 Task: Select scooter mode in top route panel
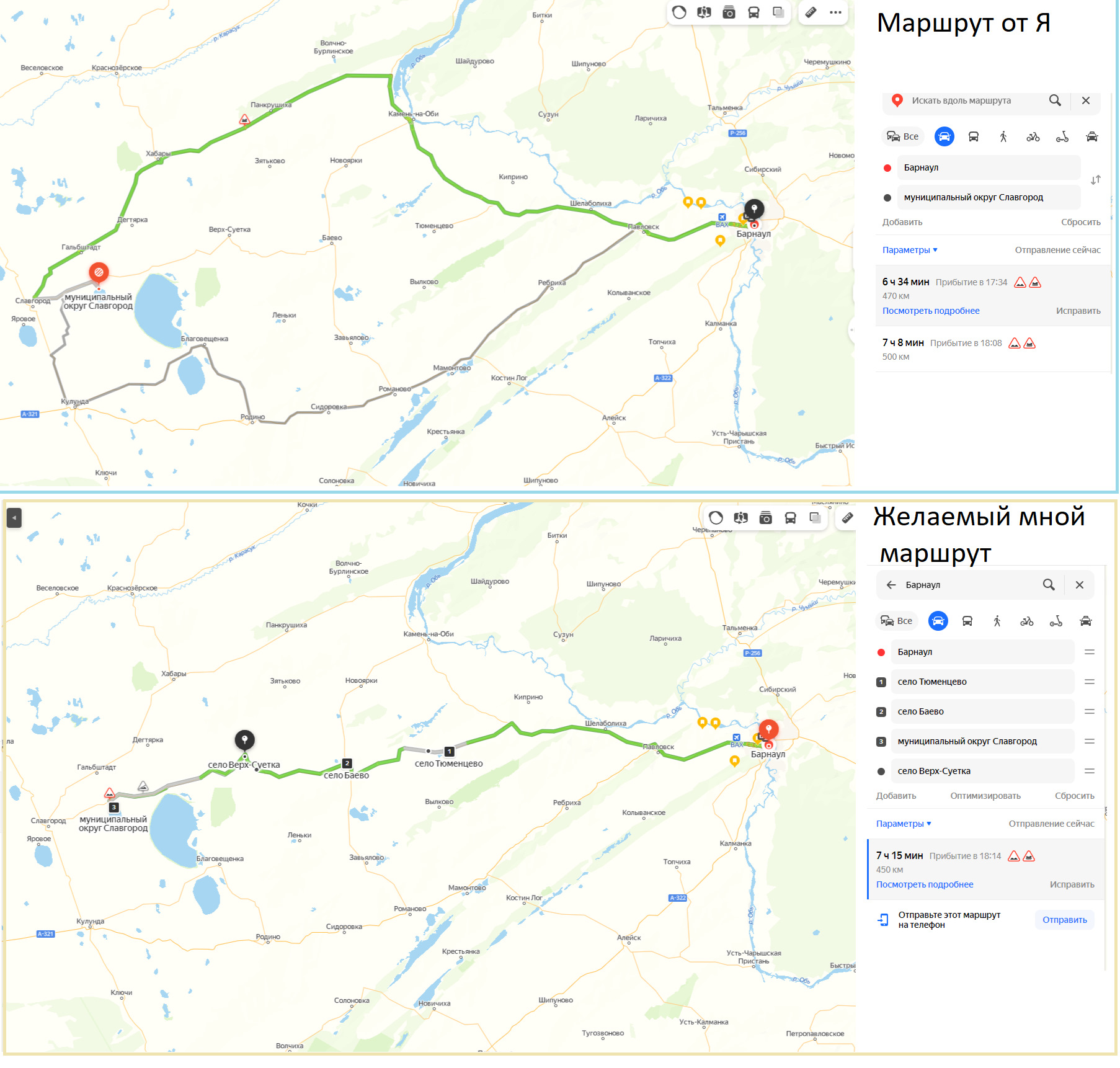pos(1062,136)
